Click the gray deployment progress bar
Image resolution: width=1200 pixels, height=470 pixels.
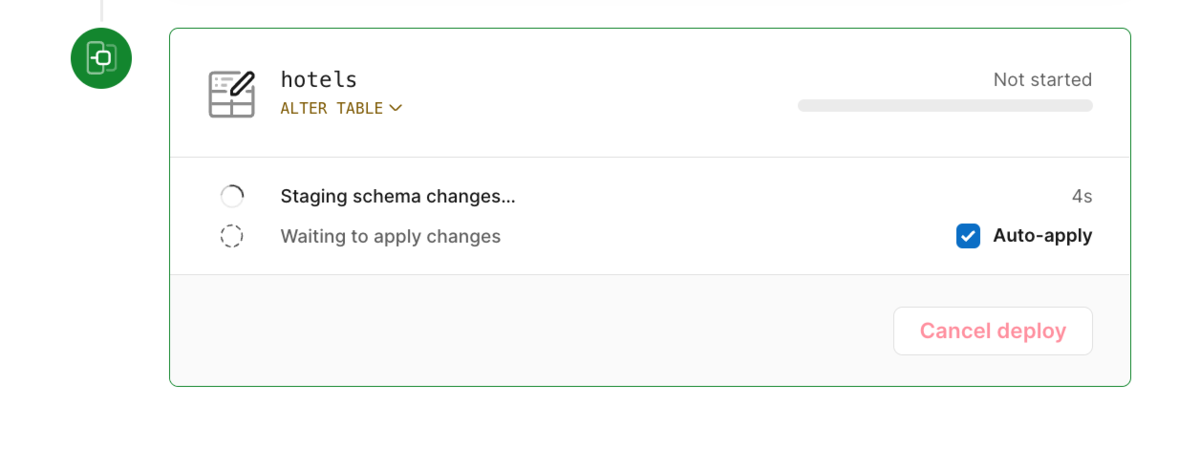click(944, 105)
